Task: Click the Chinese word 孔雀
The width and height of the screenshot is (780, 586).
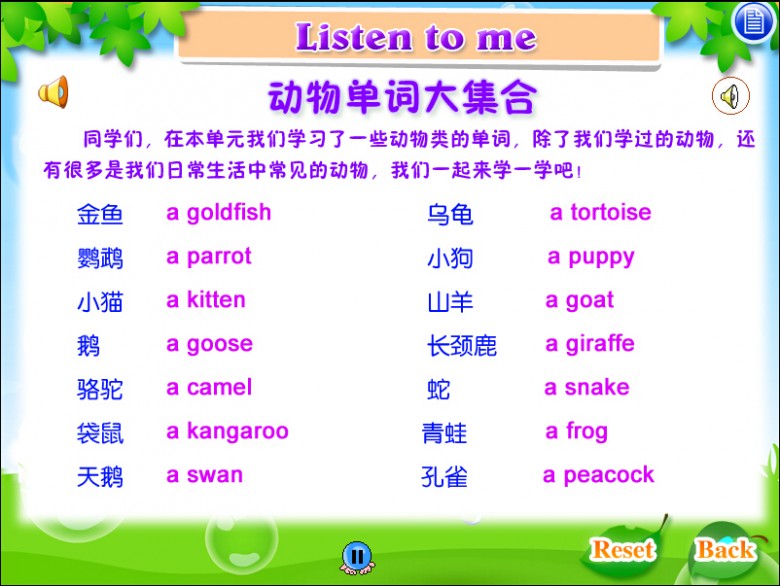Action: (445, 477)
